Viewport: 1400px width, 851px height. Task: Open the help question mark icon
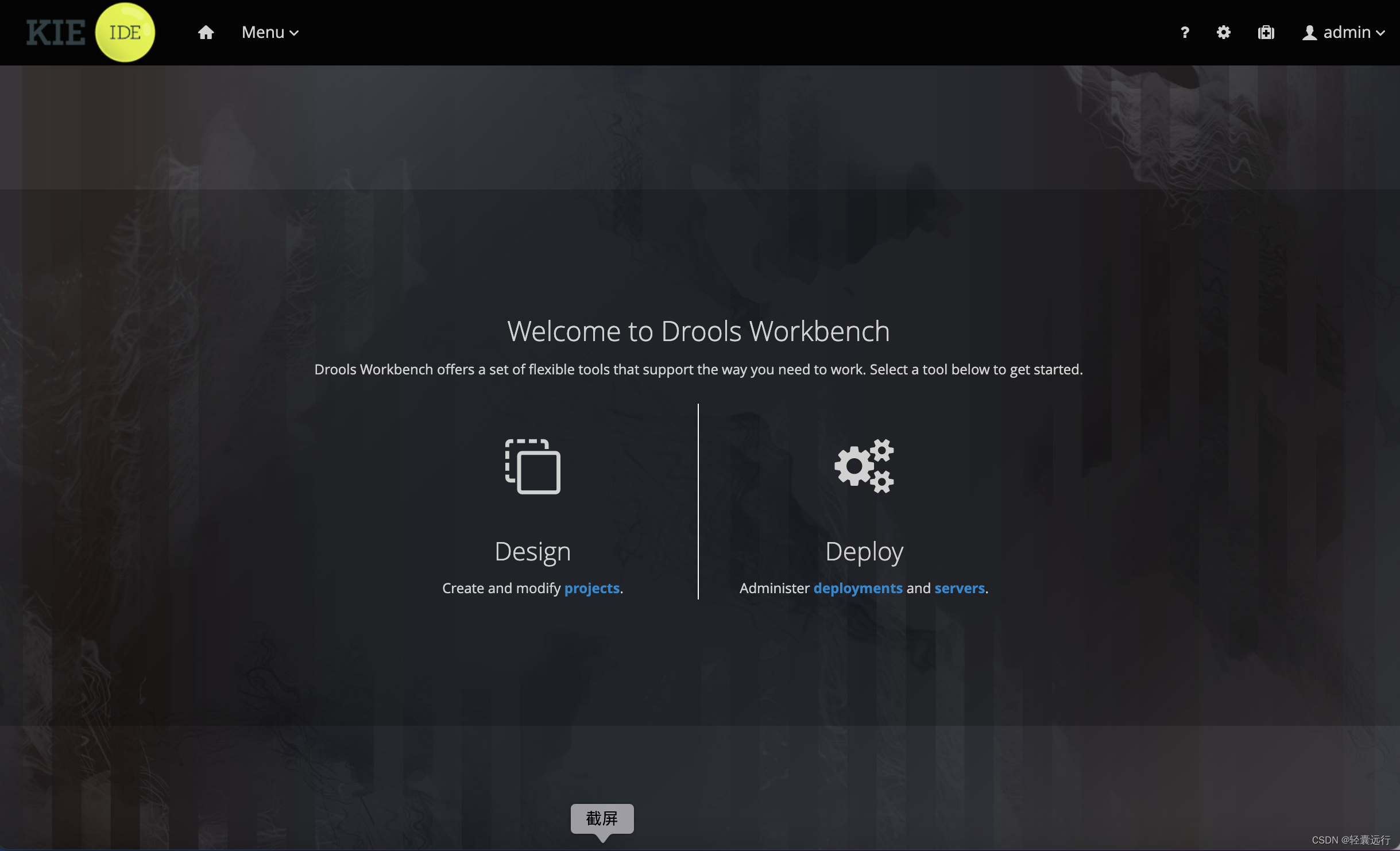1185,33
